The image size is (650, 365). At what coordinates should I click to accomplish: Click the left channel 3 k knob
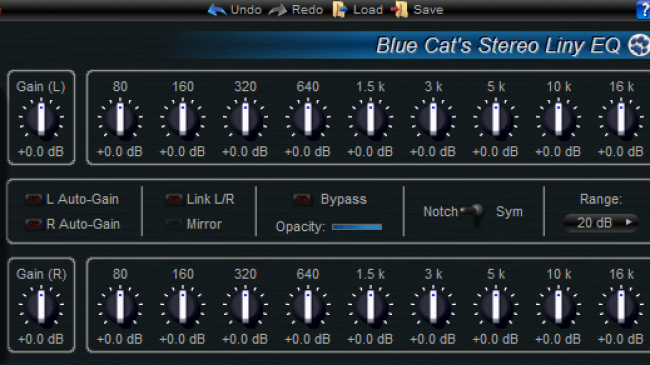coord(433,119)
